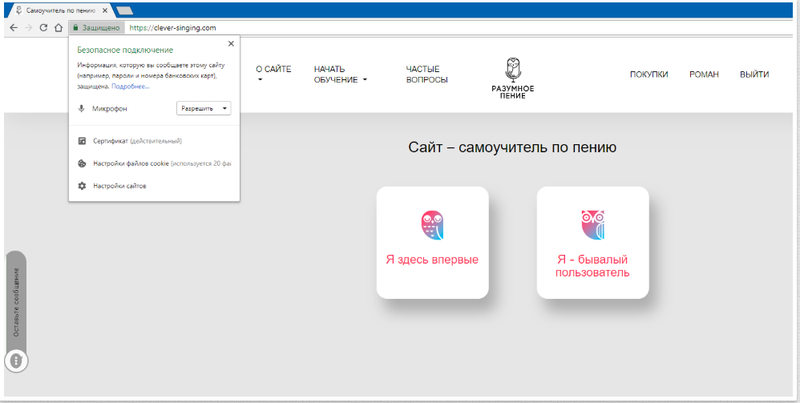800x403 pixels.
Task: Close the Безопасное подключение popup
Action: [x=231, y=44]
